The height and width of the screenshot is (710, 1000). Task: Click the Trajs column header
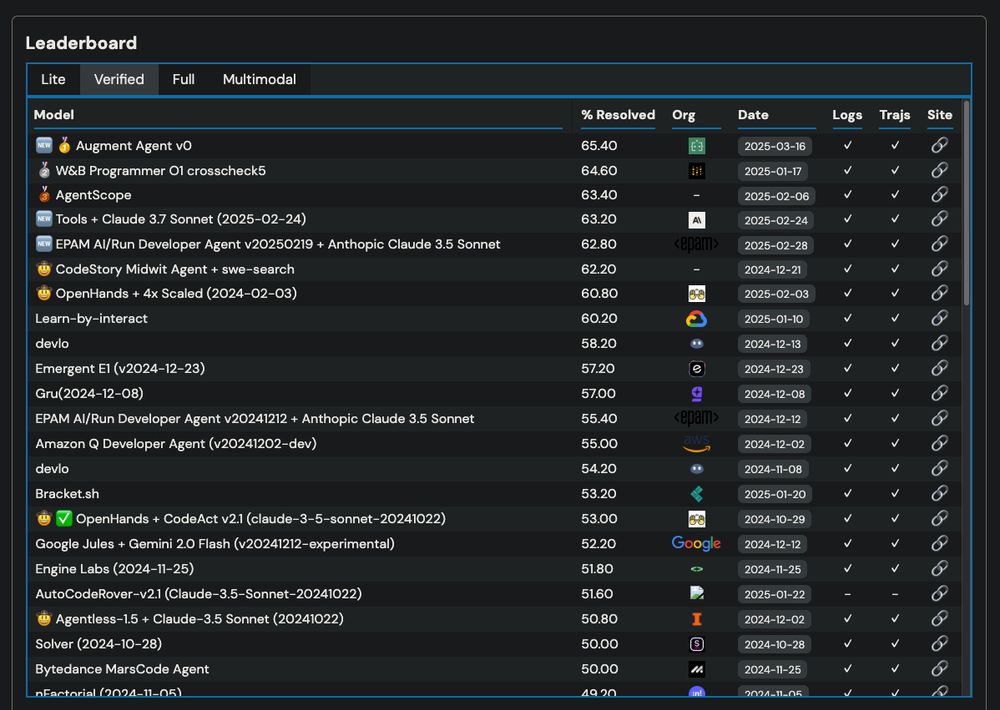click(x=895, y=115)
